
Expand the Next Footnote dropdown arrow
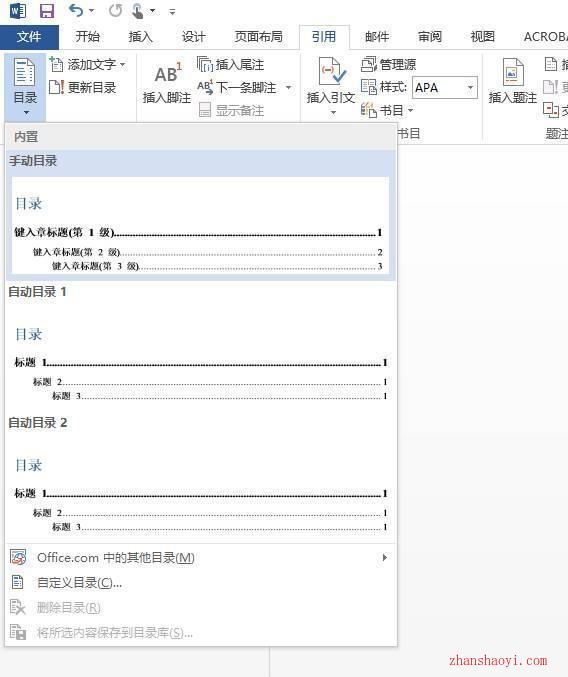tap(288, 88)
